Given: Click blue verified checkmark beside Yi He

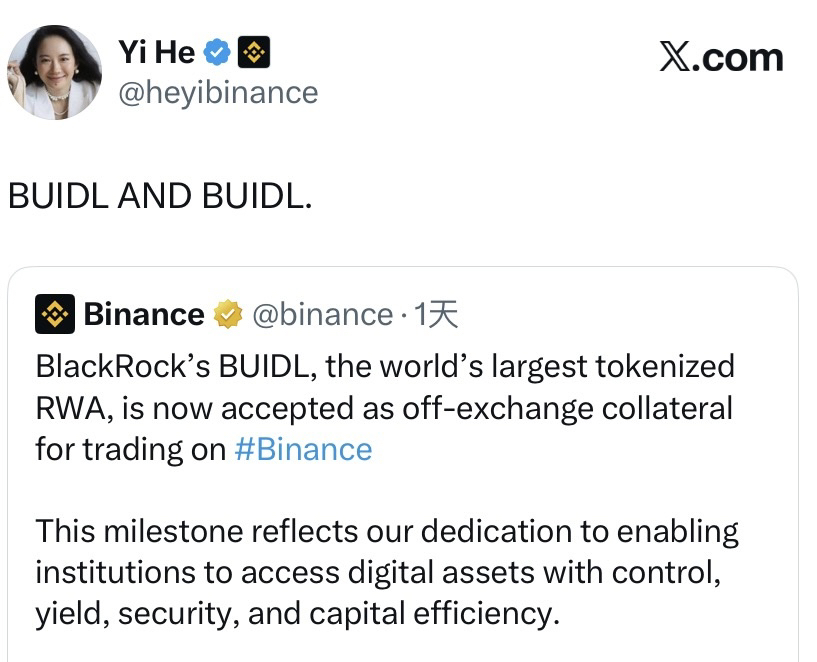Looking at the screenshot, I should pyautogui.click(x=217, y=51).
